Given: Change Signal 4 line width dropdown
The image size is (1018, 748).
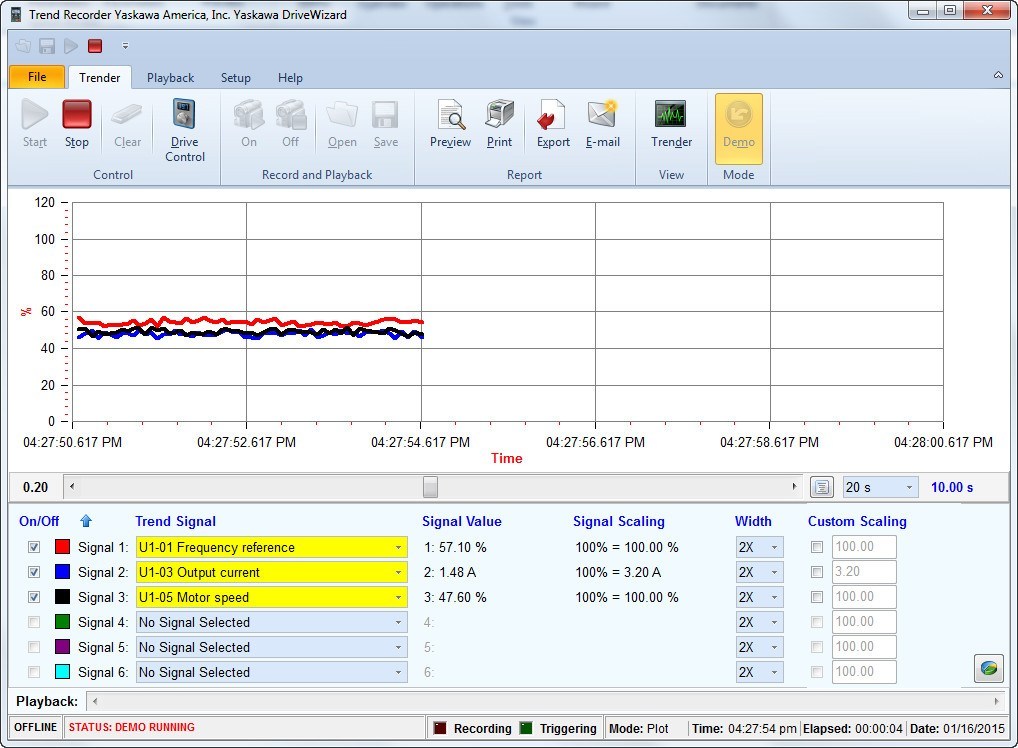Looking at the screenshot, I should click(x=759, y=622).
